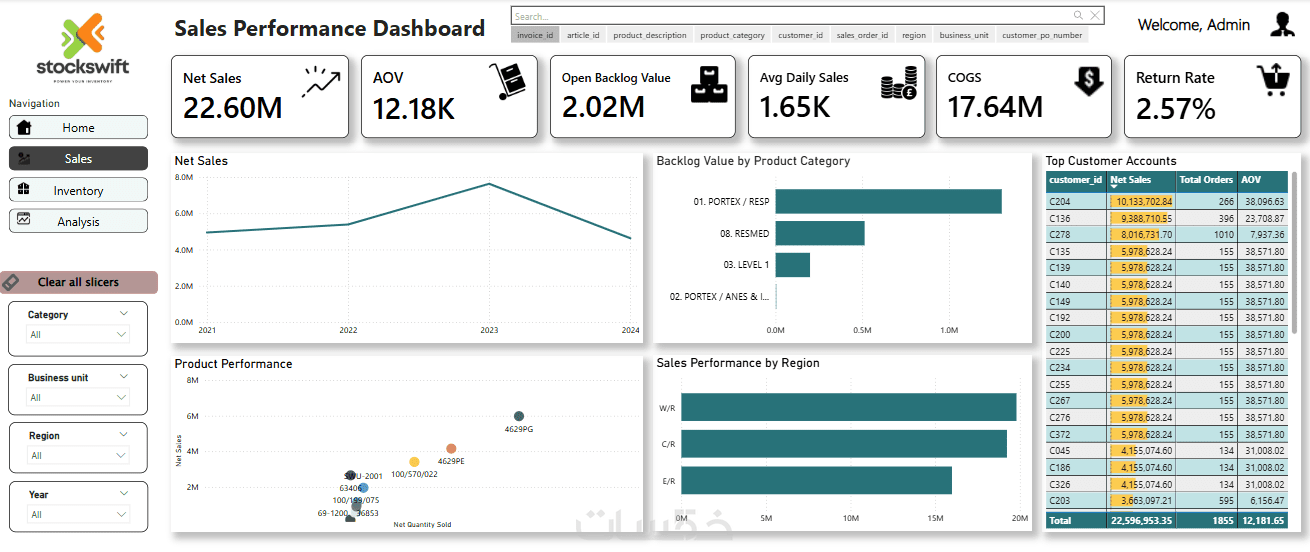Select the business_unit search field tab

pyautogui.click(x=964, y=35)
